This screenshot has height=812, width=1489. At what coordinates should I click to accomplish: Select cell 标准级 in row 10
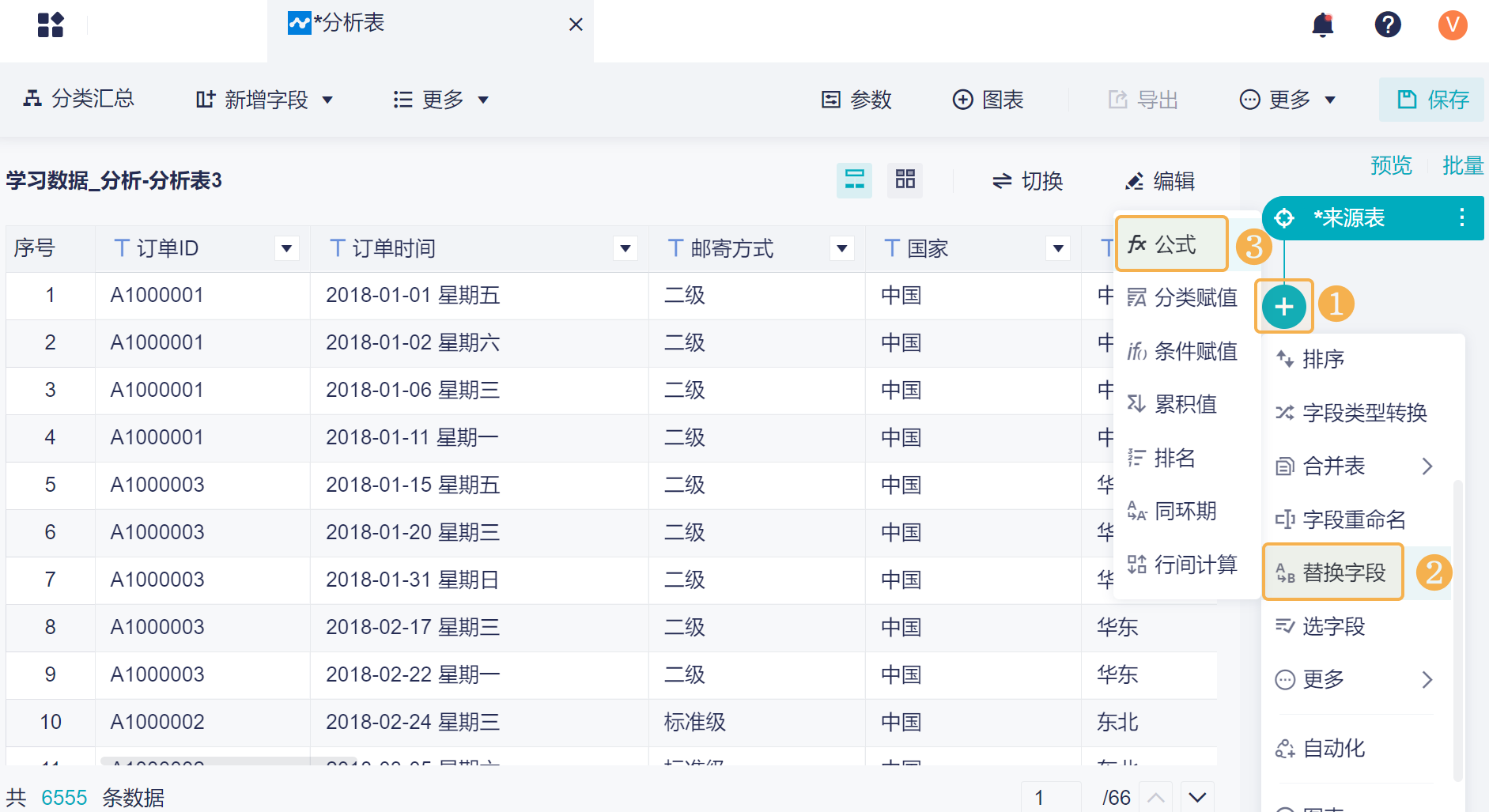click(757, 722)
